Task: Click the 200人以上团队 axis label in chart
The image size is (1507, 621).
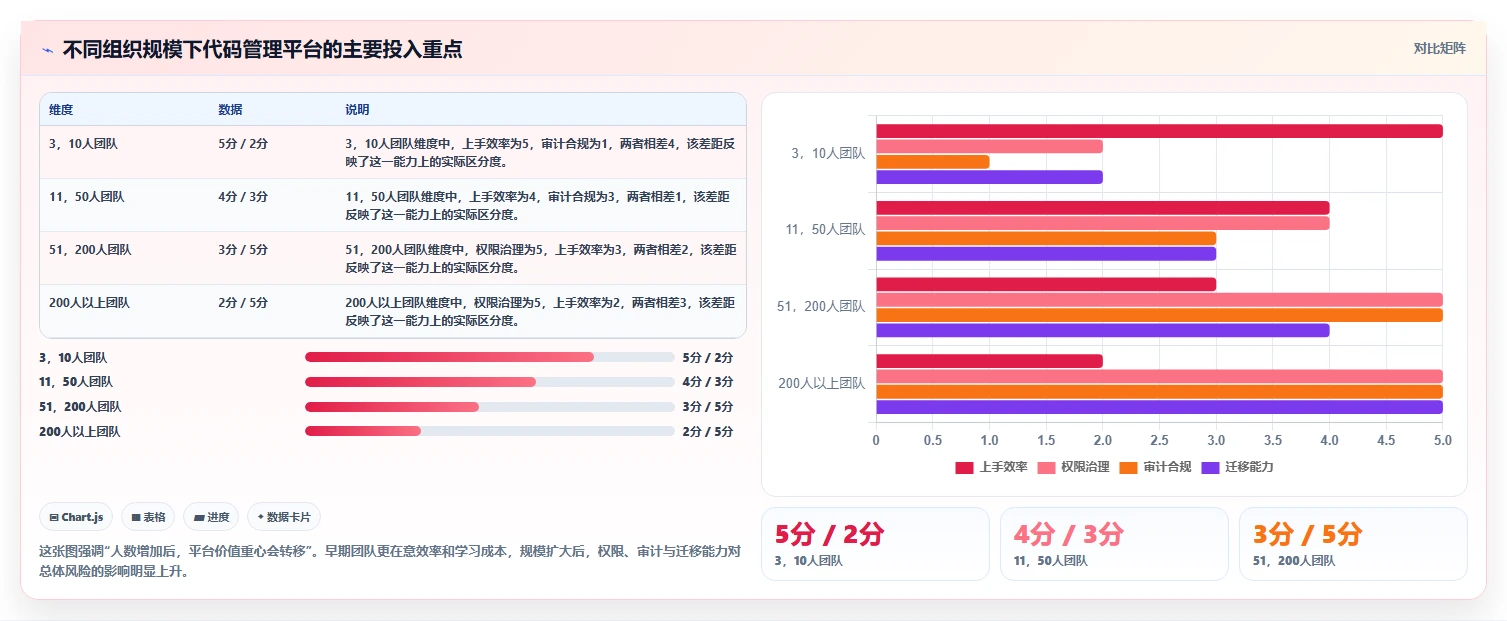Action: pos(821,383)
